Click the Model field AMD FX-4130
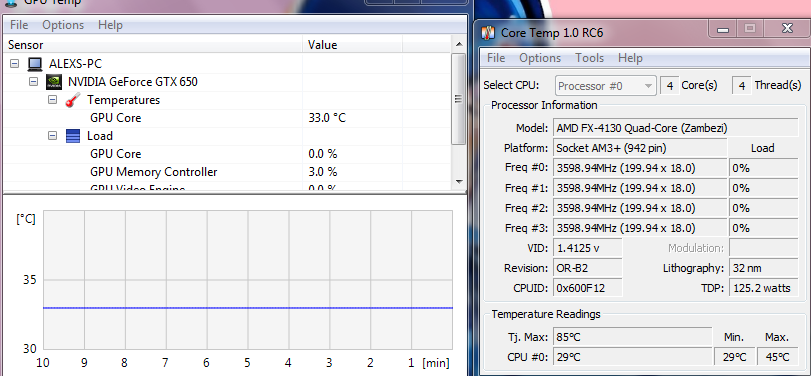 [x=675, y=128]
